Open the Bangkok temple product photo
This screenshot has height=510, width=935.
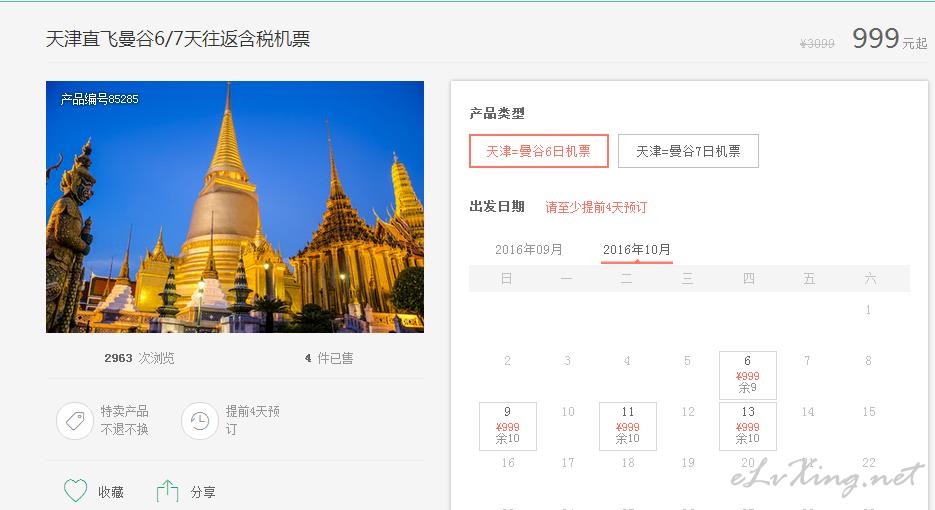pyautogui.click(x=235, y=207)
